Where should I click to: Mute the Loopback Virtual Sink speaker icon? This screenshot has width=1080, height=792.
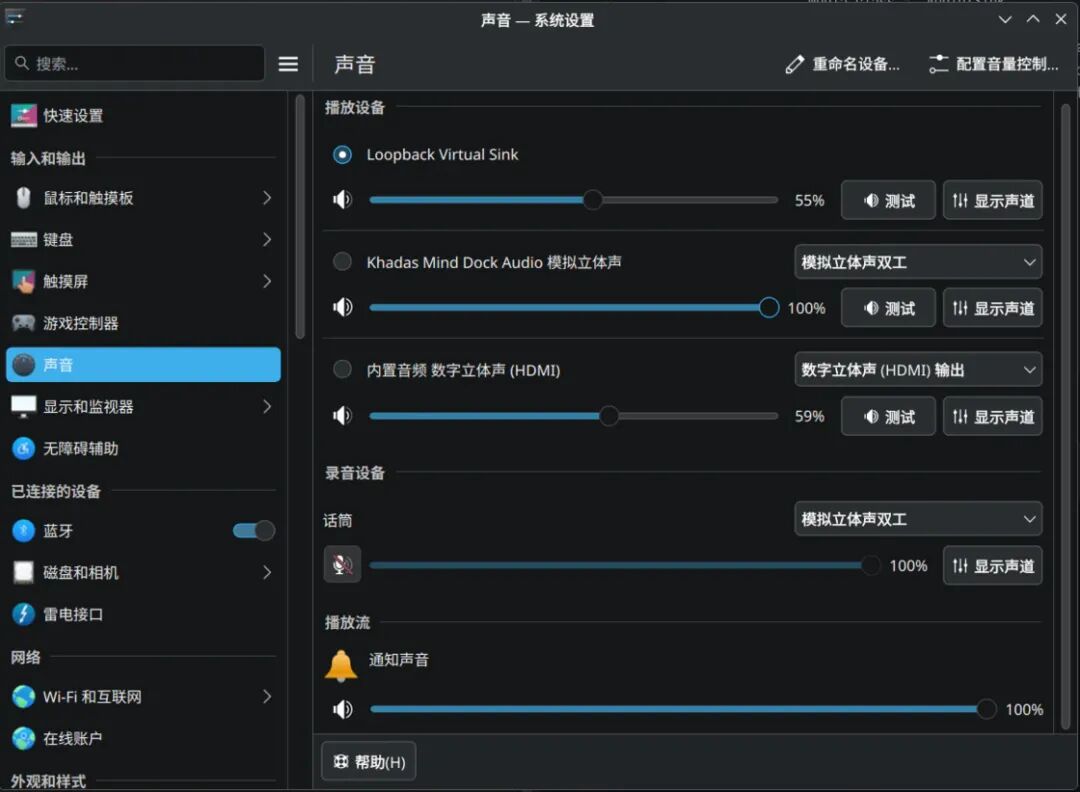click(x=342, y=200)
